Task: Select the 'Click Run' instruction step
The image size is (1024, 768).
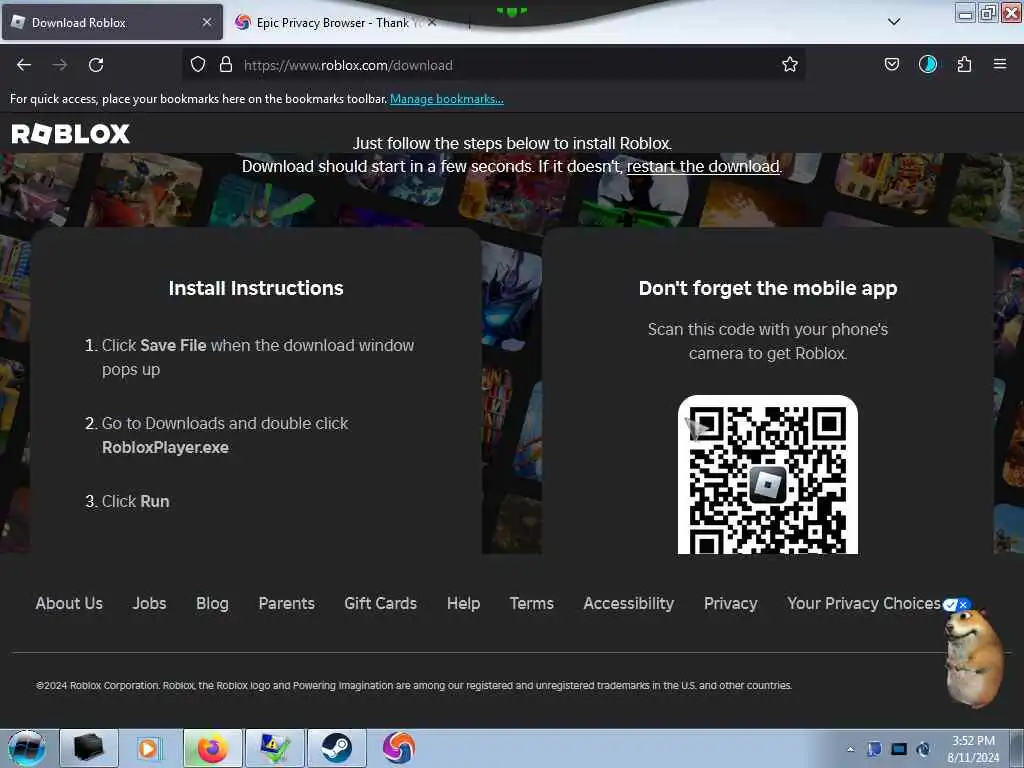Action: [135, 501]
